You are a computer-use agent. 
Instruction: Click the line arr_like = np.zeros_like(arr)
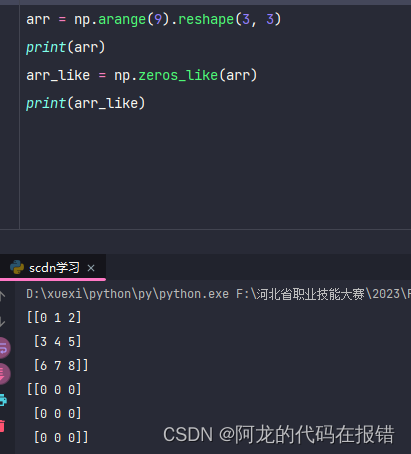[x=142, y=75]
